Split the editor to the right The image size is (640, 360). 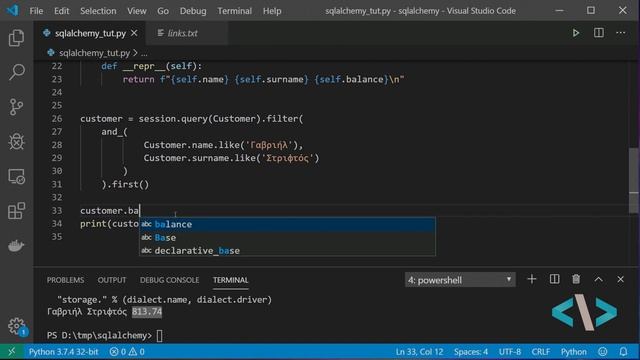click(599, 33)
